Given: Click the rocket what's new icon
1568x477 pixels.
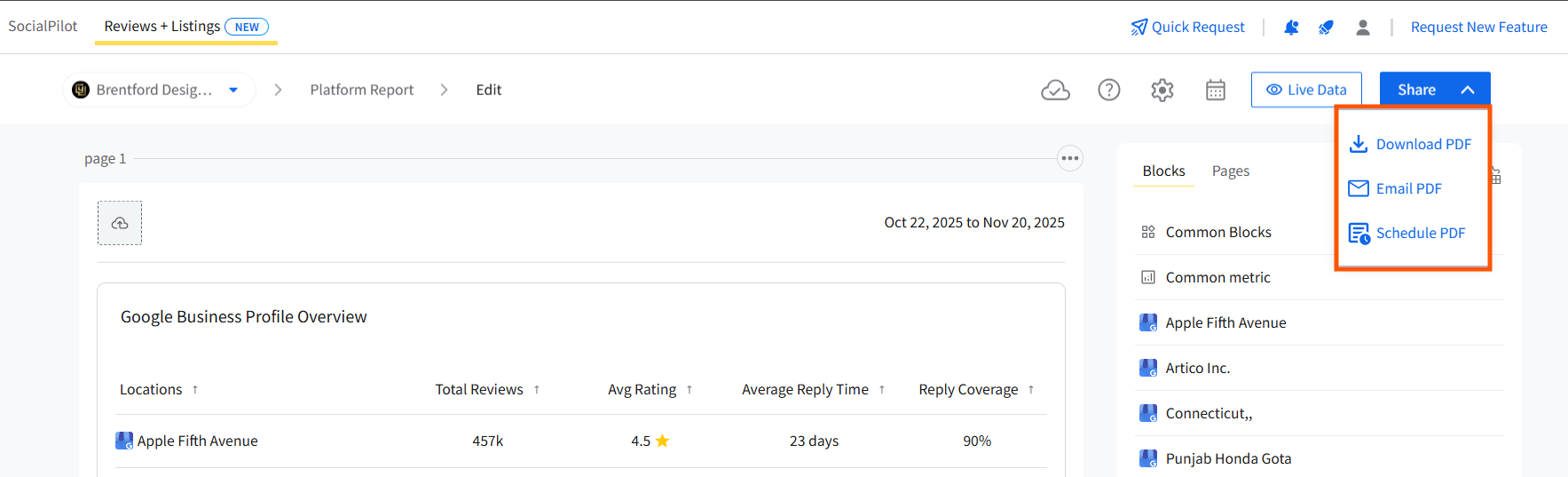Looking at the screenshot, I should tap(1326, 28).
